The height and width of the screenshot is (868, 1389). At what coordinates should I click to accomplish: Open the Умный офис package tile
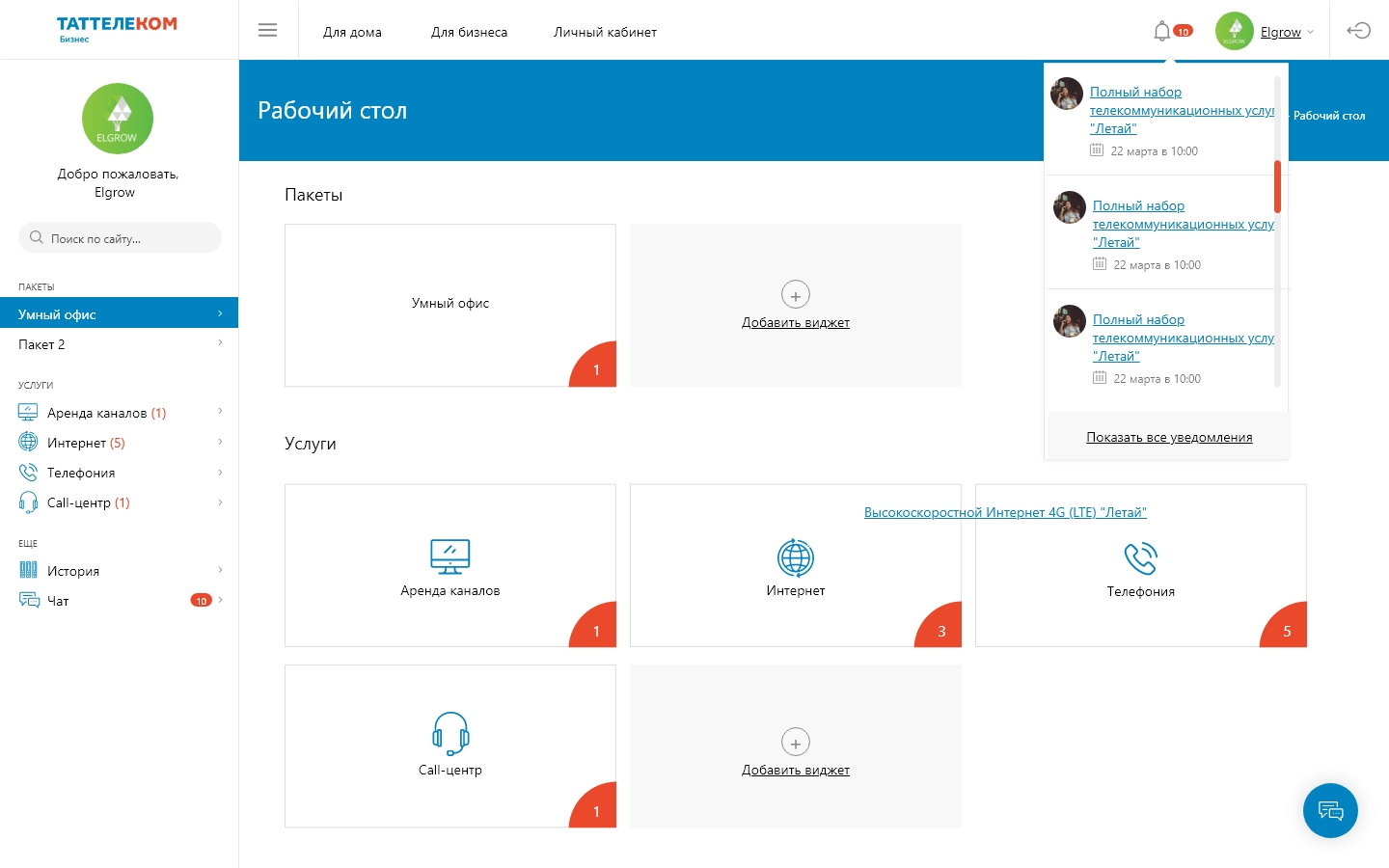click(450, 306)
